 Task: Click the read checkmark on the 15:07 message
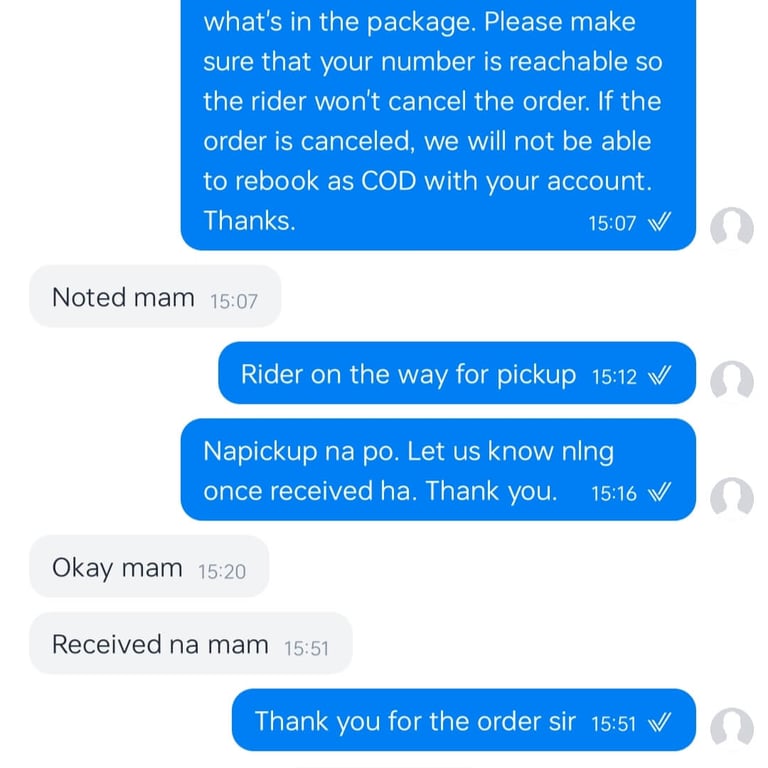659,221
